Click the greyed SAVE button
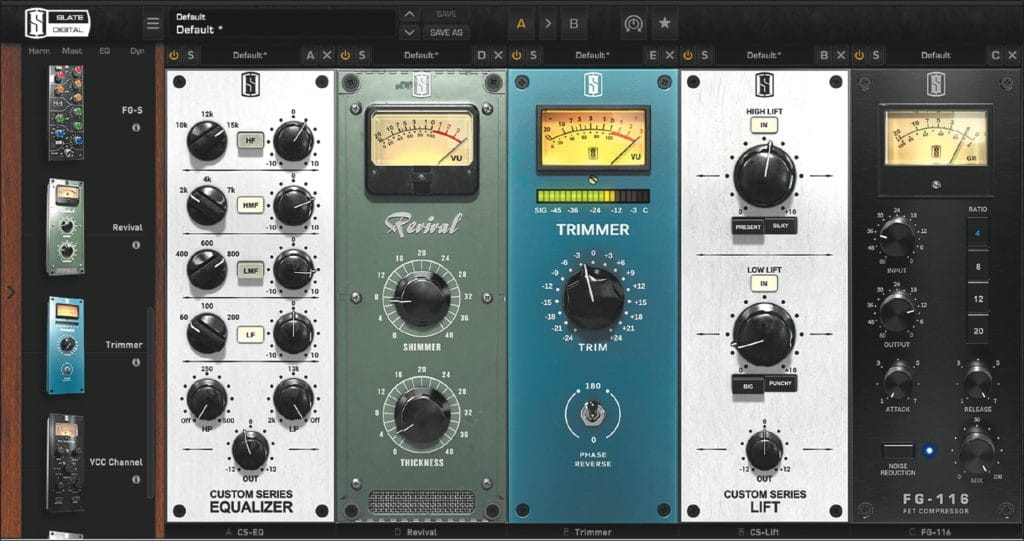This screenshot has width=1024, height=541. 446,14
